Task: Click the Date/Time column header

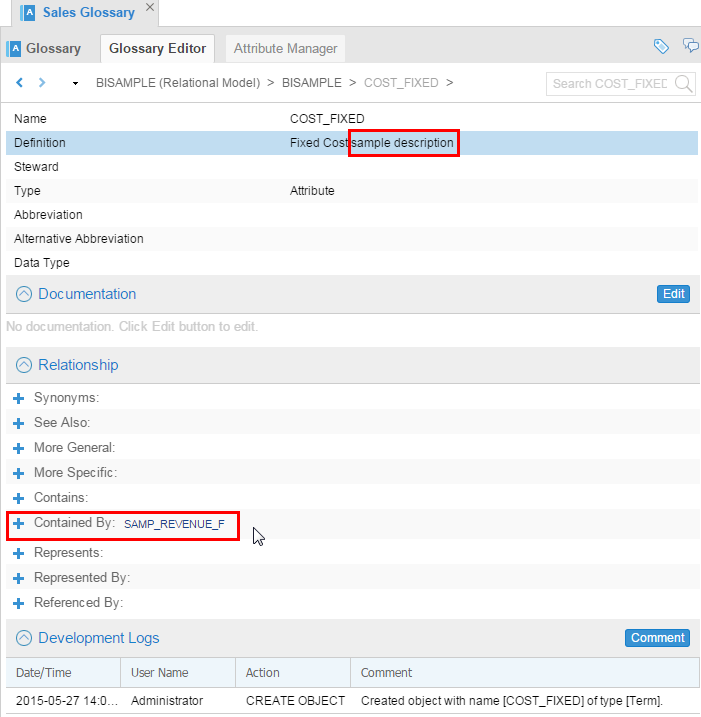Action: point(64,673)
